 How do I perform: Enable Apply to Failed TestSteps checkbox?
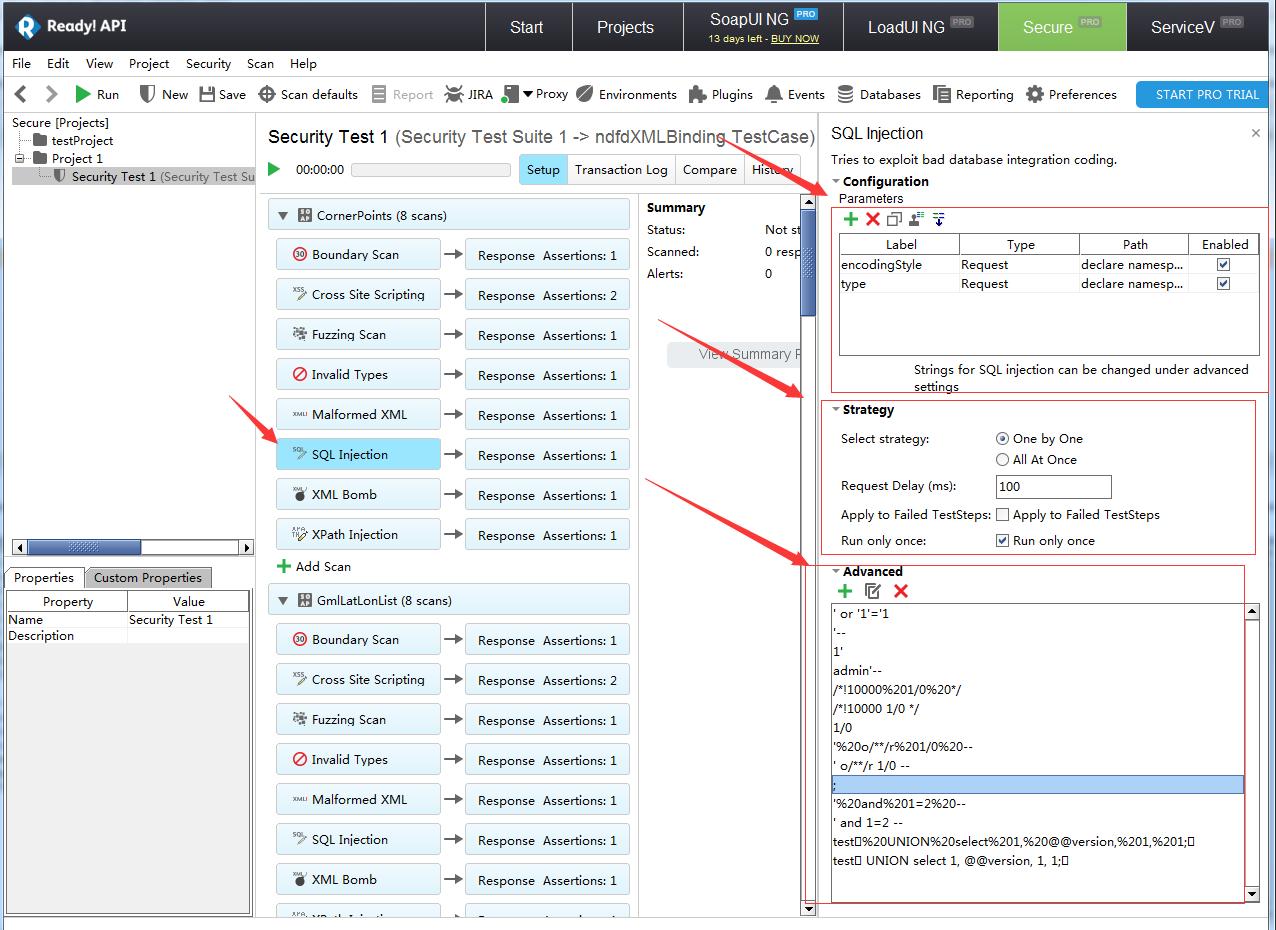[x=1003, y=515]
